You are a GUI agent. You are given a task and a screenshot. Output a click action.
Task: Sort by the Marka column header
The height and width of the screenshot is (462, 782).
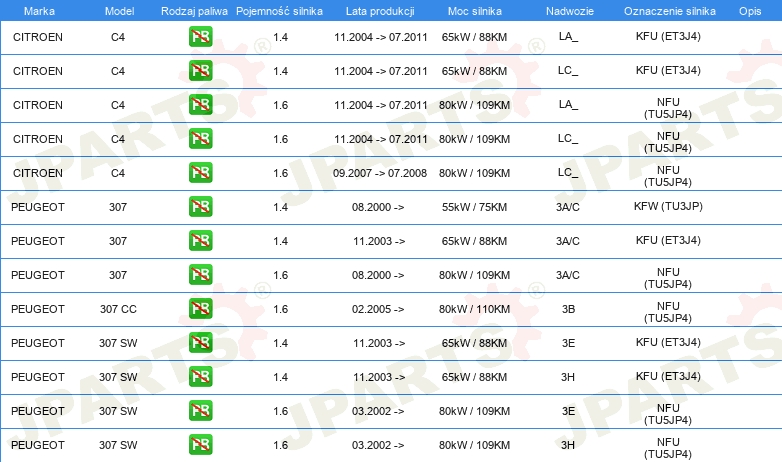[39, 11]
